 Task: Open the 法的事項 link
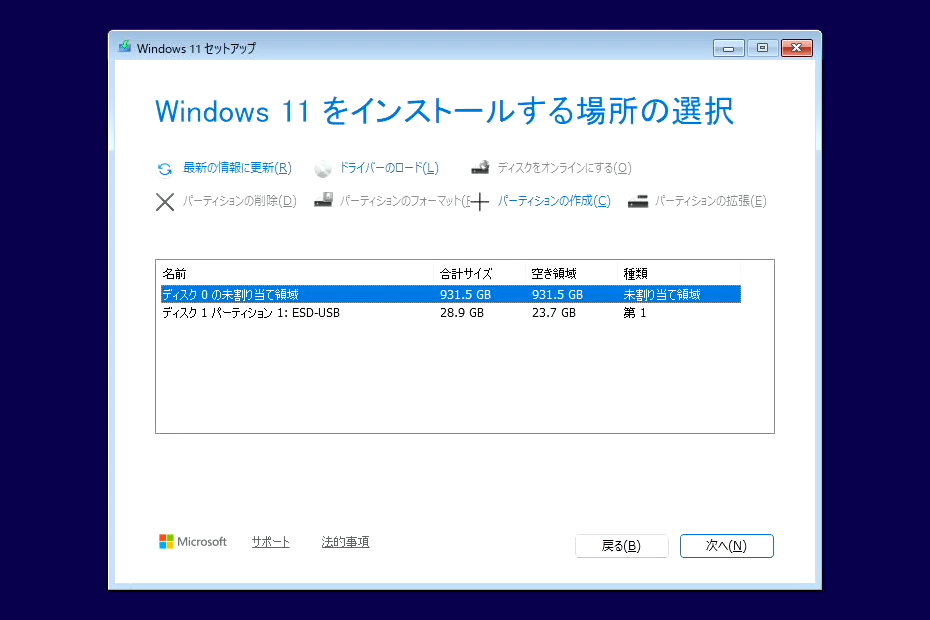click(x=345, y=540)
